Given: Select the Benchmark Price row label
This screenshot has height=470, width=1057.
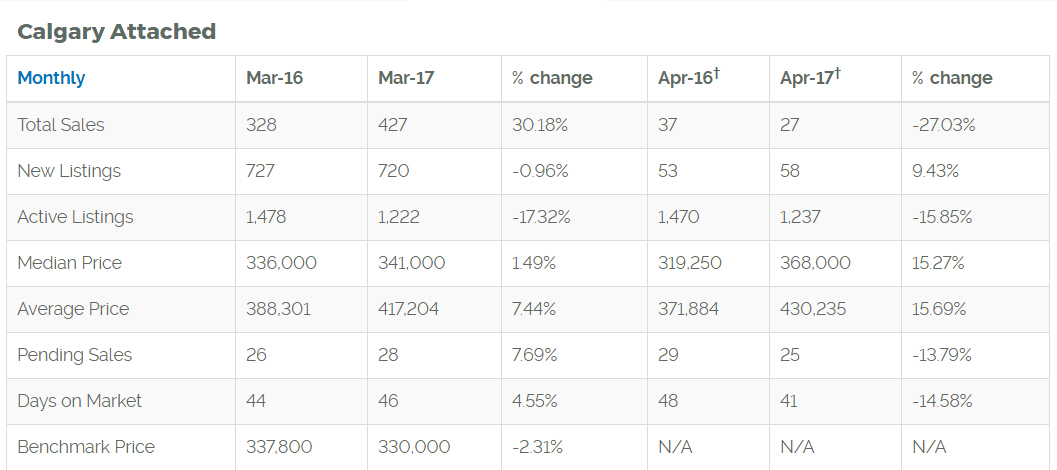Looking at the screenshot, I should point(86,447).
